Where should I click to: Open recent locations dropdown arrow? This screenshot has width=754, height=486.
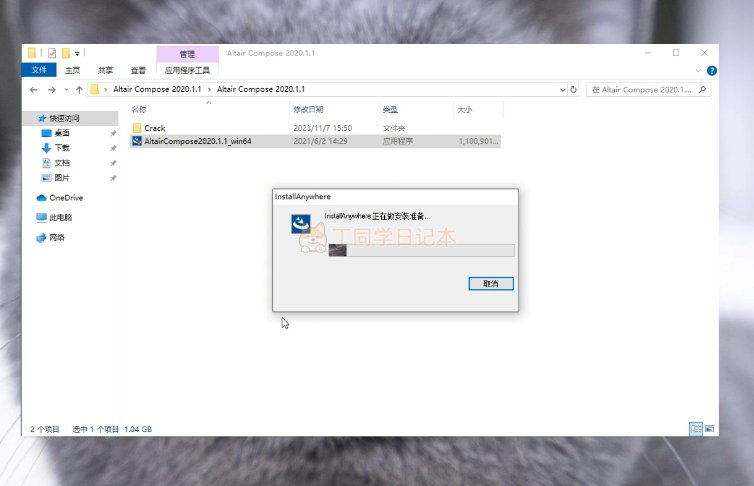click(x=66, y=89)
